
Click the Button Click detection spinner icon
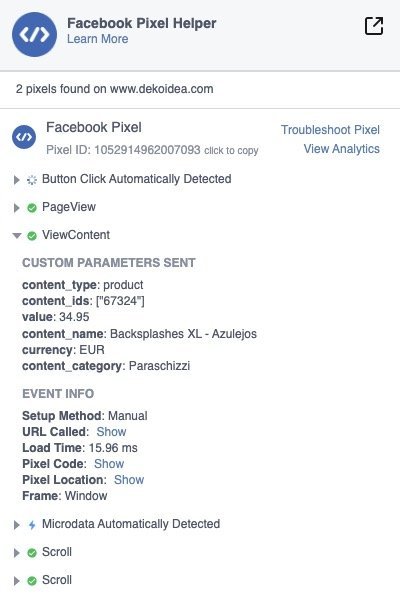pyautogui.click(x=32, y=180)
